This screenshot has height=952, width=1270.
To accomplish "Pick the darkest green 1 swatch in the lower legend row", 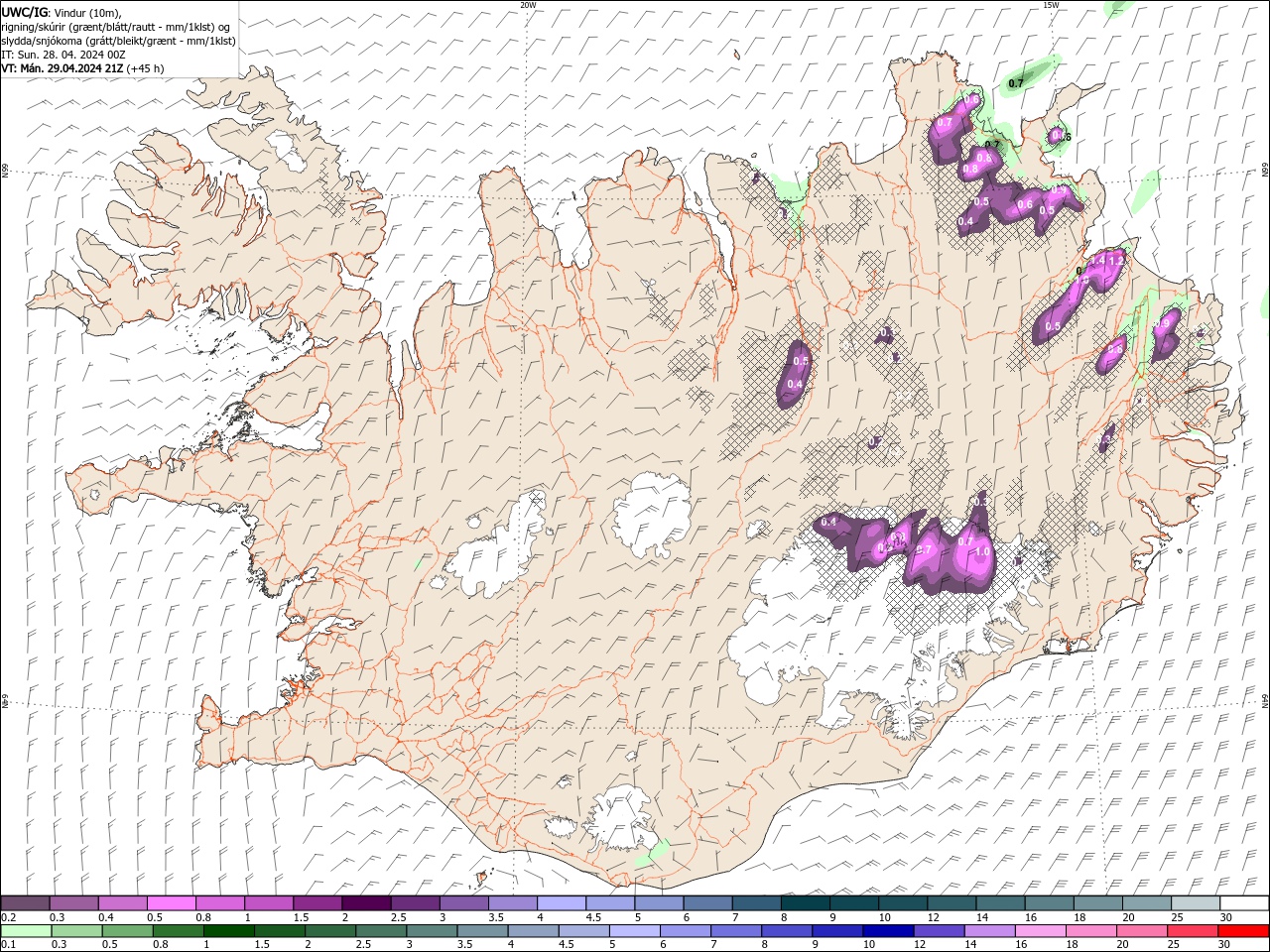I will (x=228, y=931).
